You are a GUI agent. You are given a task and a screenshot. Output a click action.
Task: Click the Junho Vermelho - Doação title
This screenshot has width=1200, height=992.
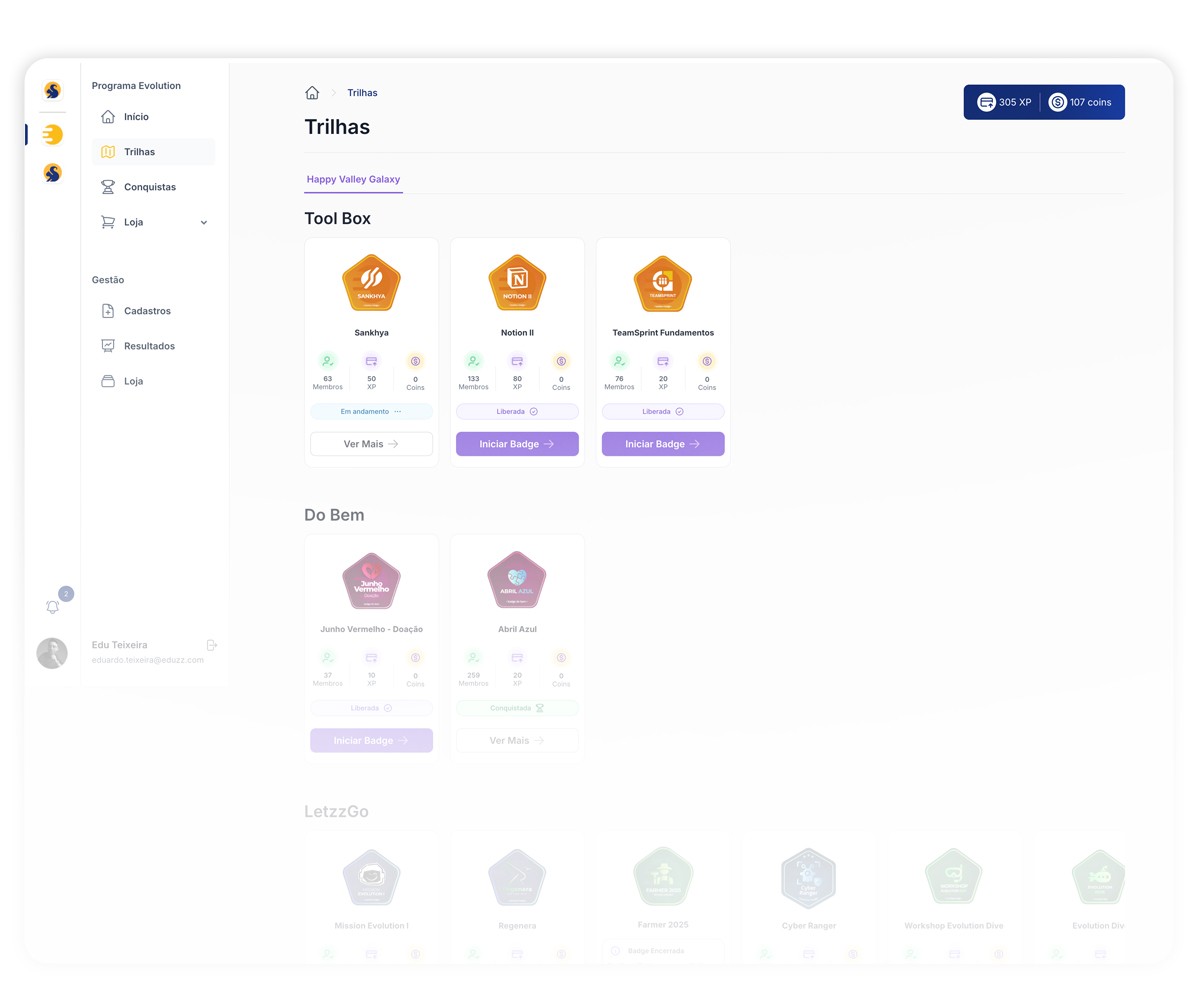[371, 630]
